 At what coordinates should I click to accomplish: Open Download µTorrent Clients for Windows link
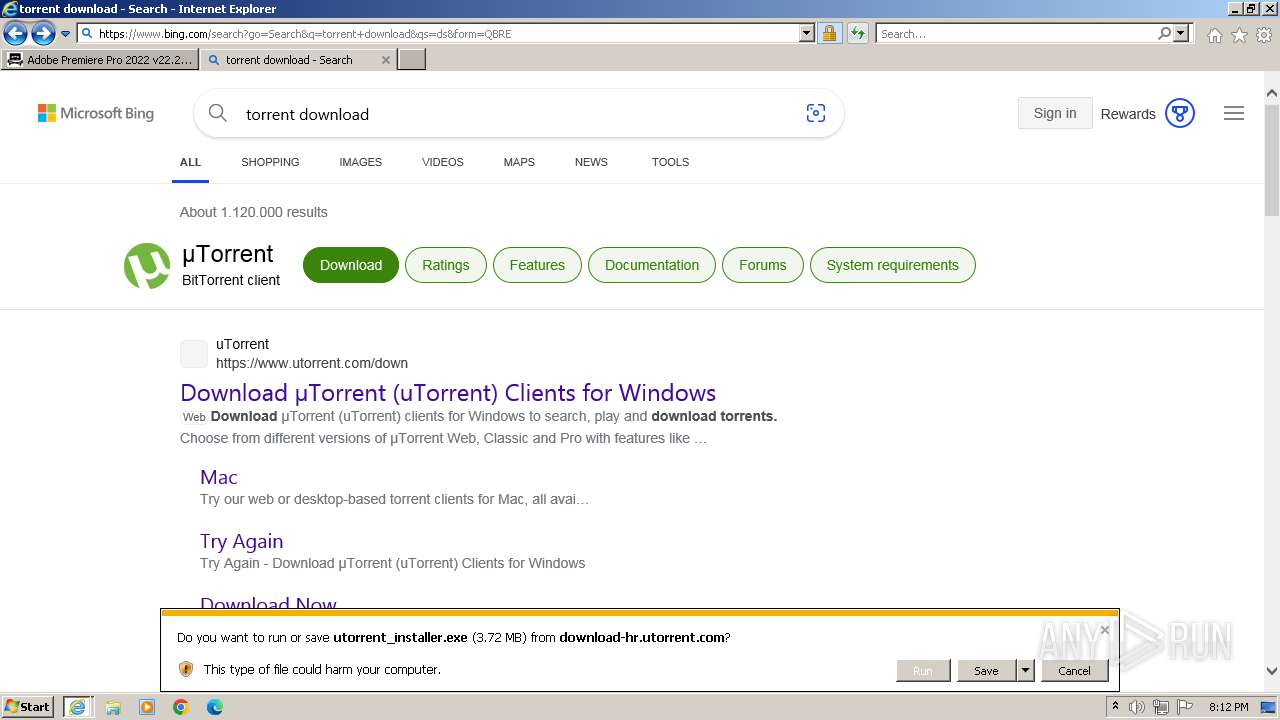448,393
